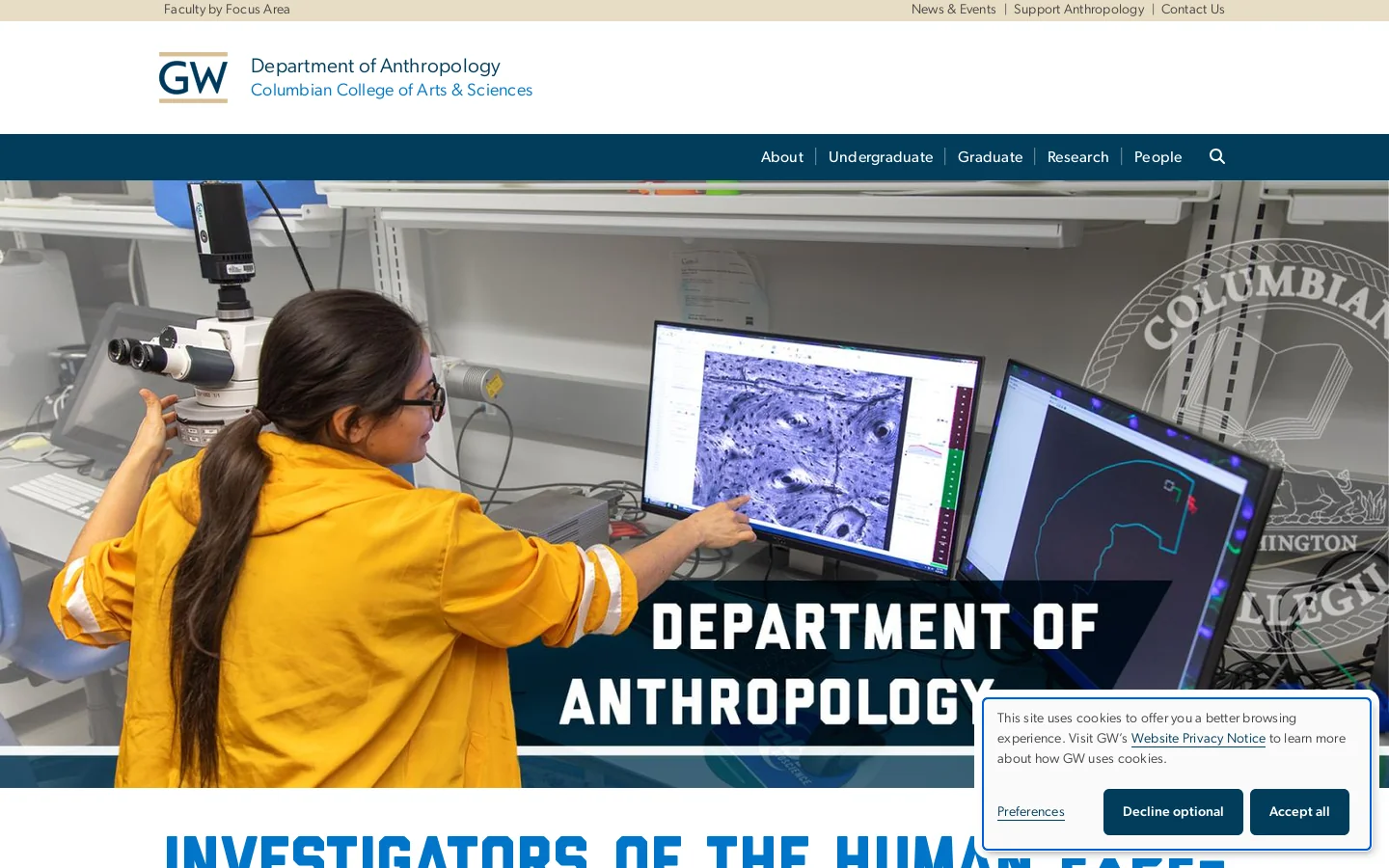Open the Research menu
1389x868 pixels.
click(1077, 156)
